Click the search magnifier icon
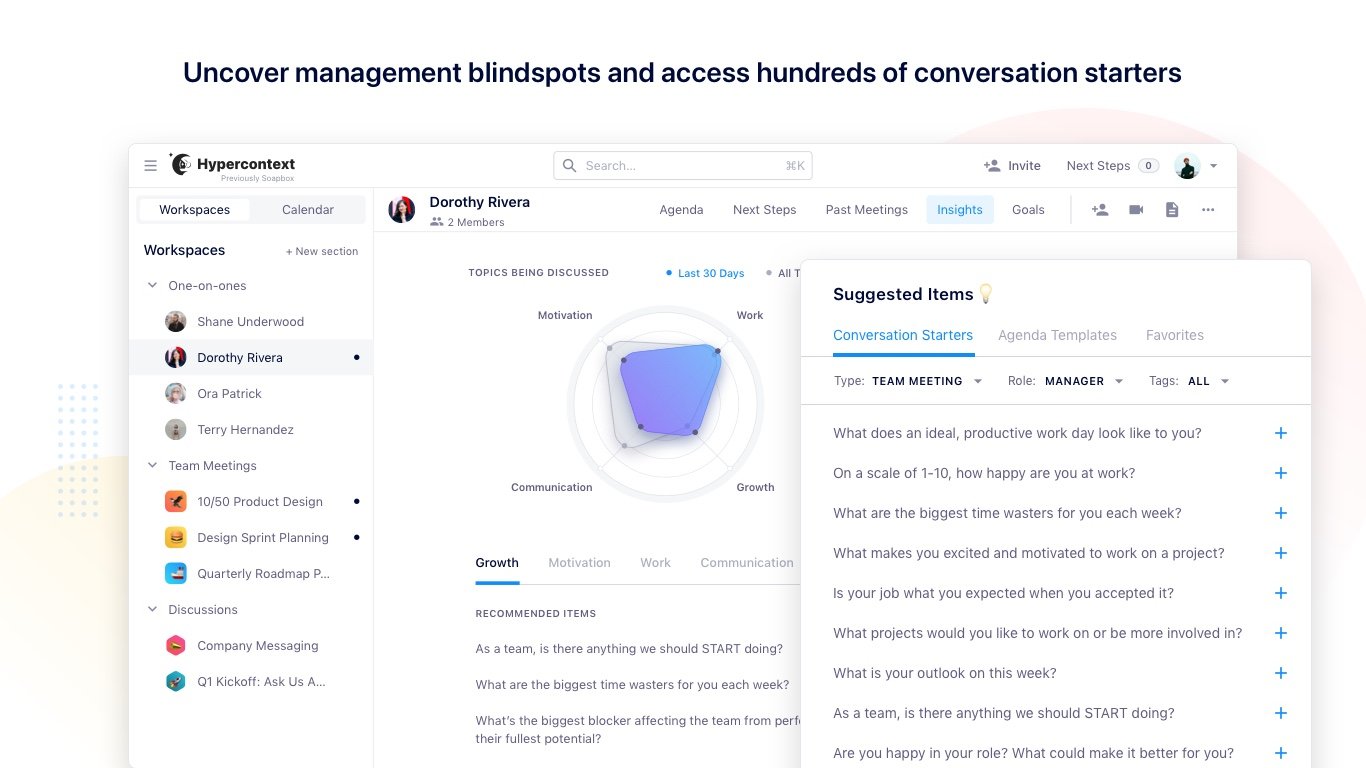The image size is (1366, 768). click(x=570, y=166)
